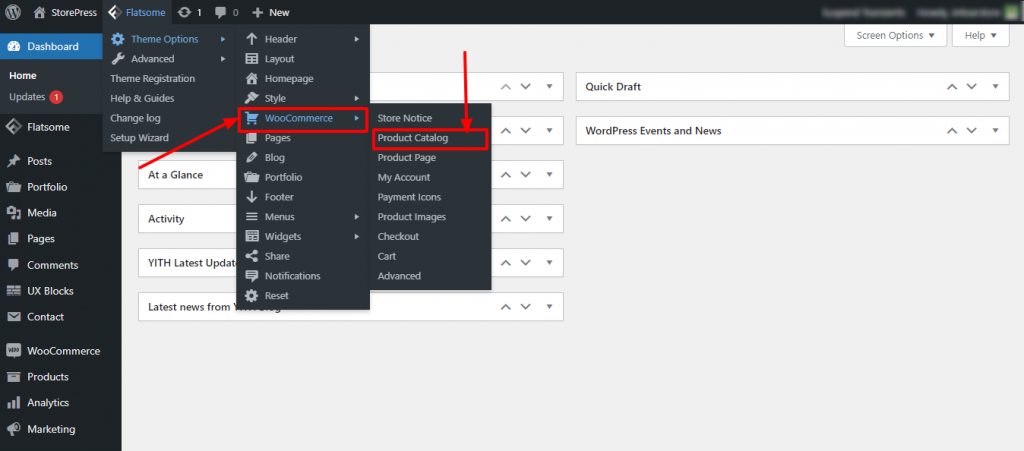This screenshot has width=1024, height=451.
Task: Click the Homepage house icon
Action: pos(251,78)
